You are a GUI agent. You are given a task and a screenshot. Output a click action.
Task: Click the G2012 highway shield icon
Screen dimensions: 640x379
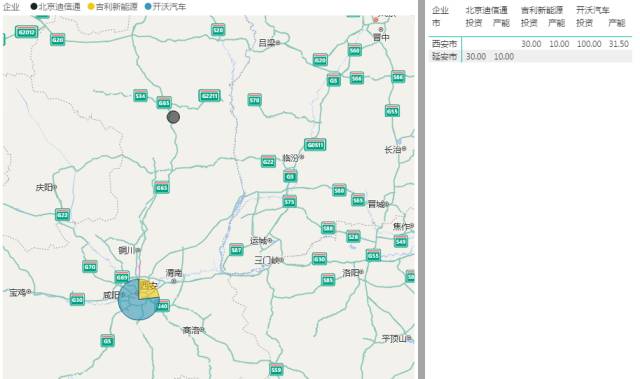tap(26, 31)
